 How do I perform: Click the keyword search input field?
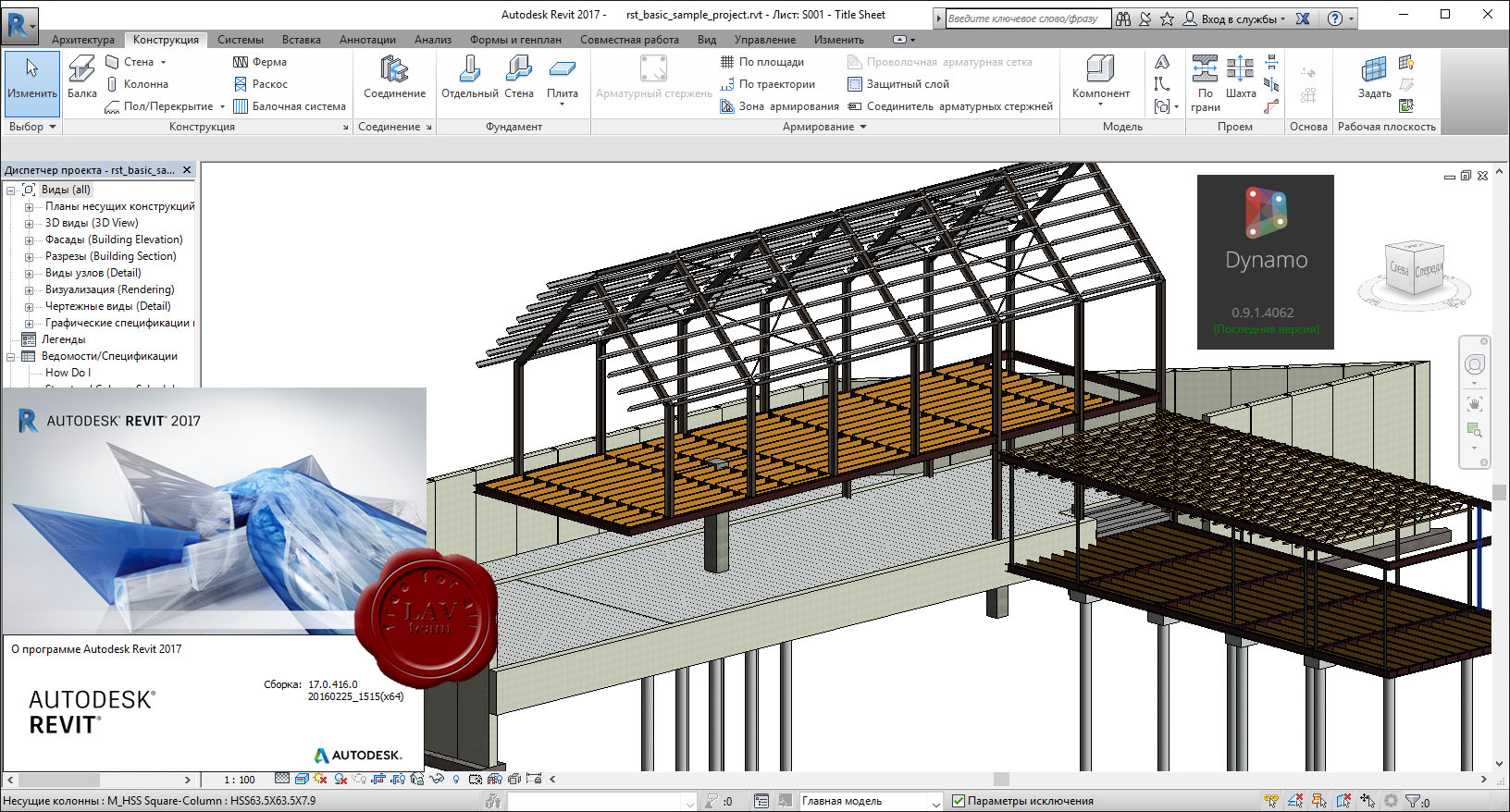1028,18
